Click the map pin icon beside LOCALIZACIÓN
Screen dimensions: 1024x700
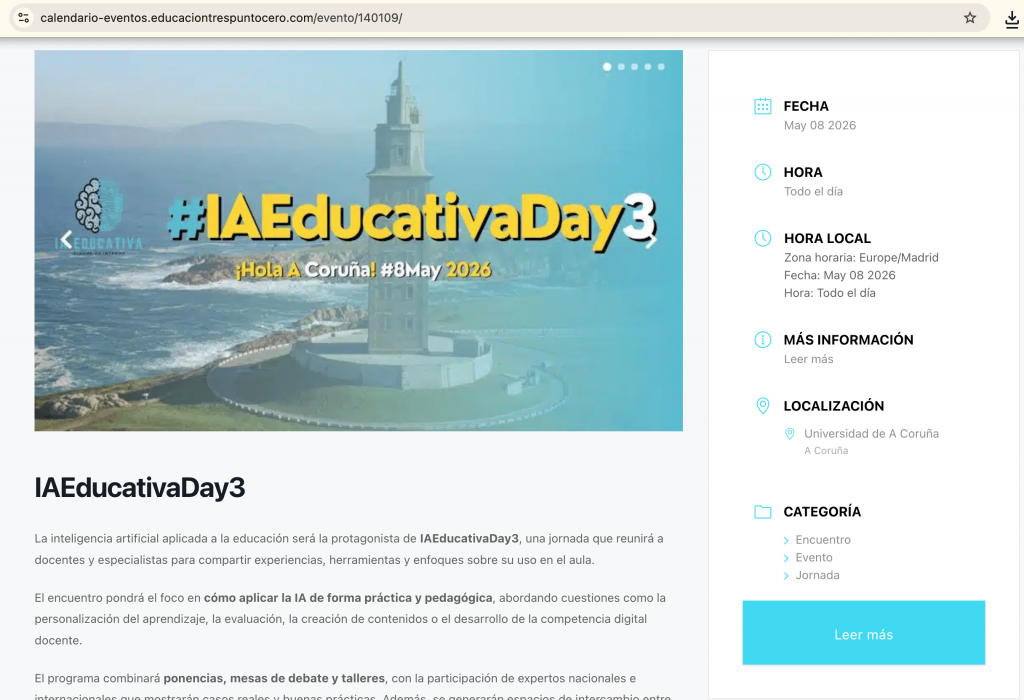click(762, 406)
